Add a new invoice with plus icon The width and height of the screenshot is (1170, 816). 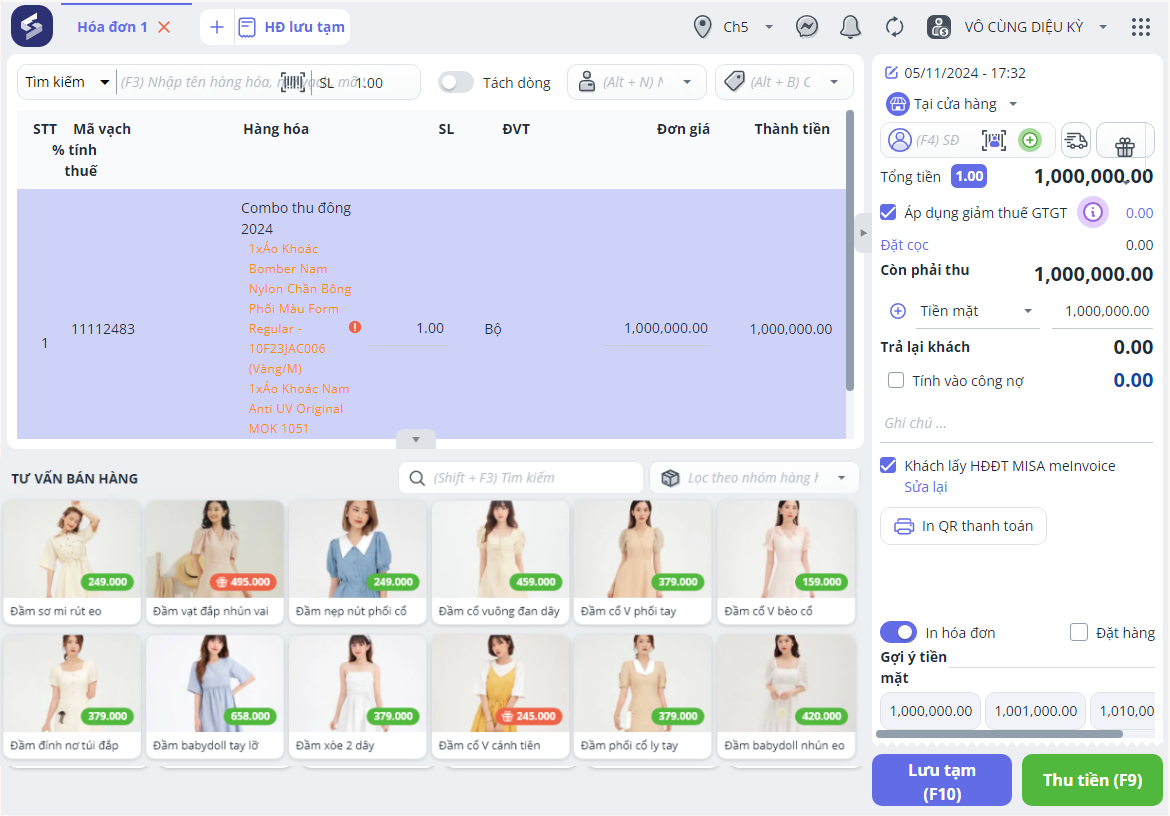(x=216, y=27)
